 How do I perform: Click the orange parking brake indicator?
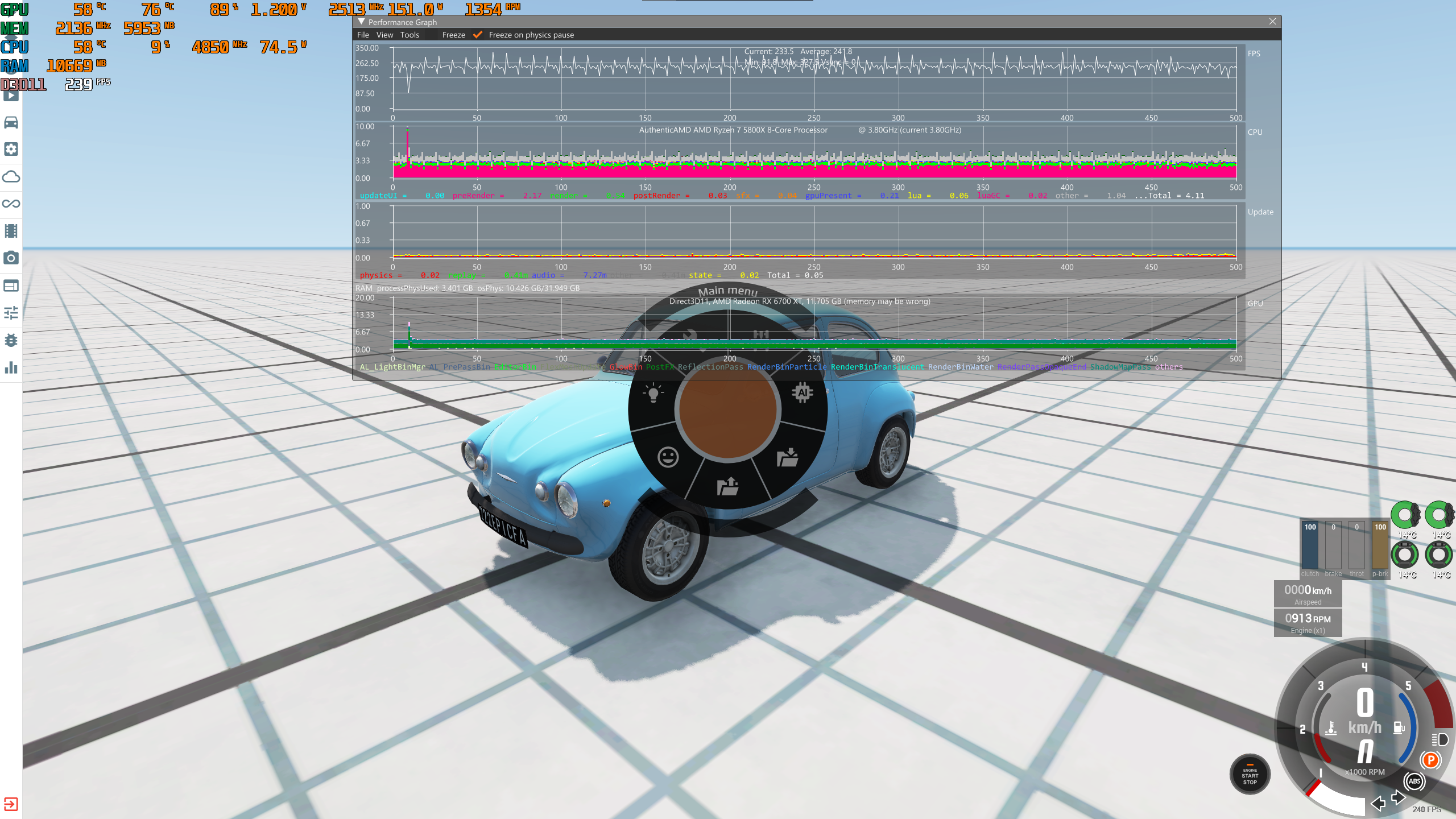click(x=1430, y=760)
